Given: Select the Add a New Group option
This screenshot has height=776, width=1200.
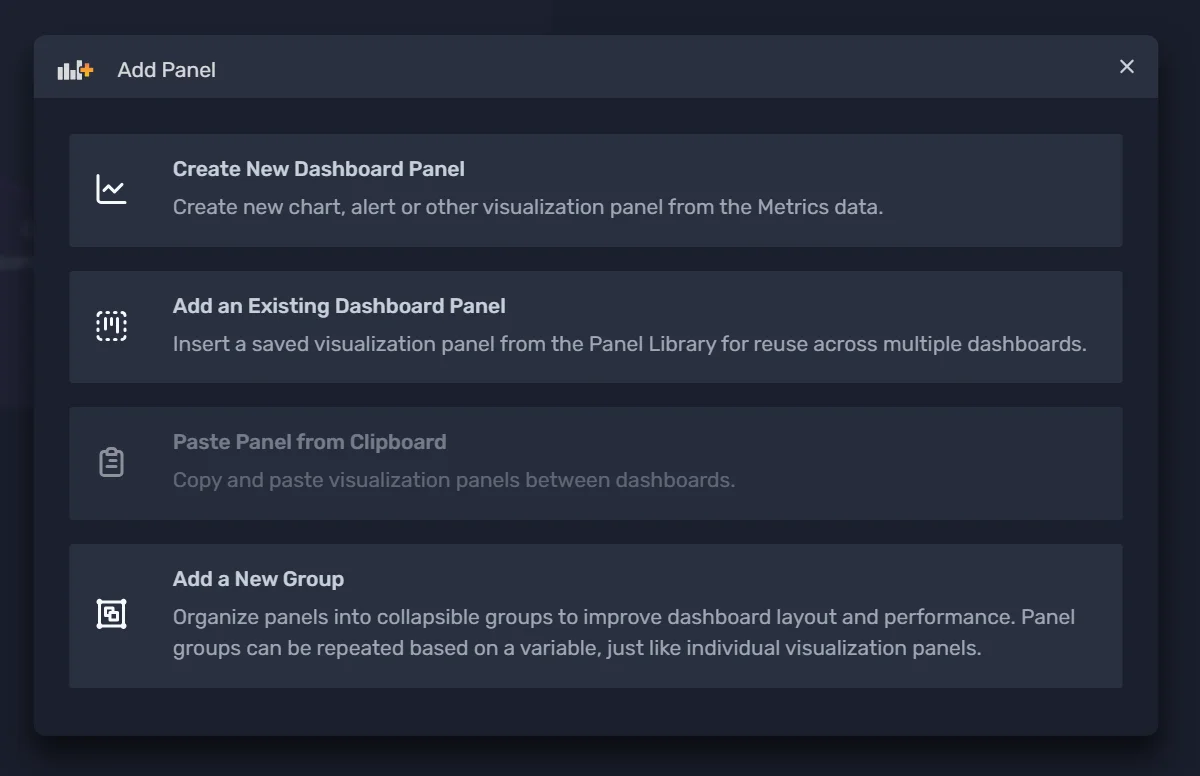Looking at the screenshot, I should 596,614.
